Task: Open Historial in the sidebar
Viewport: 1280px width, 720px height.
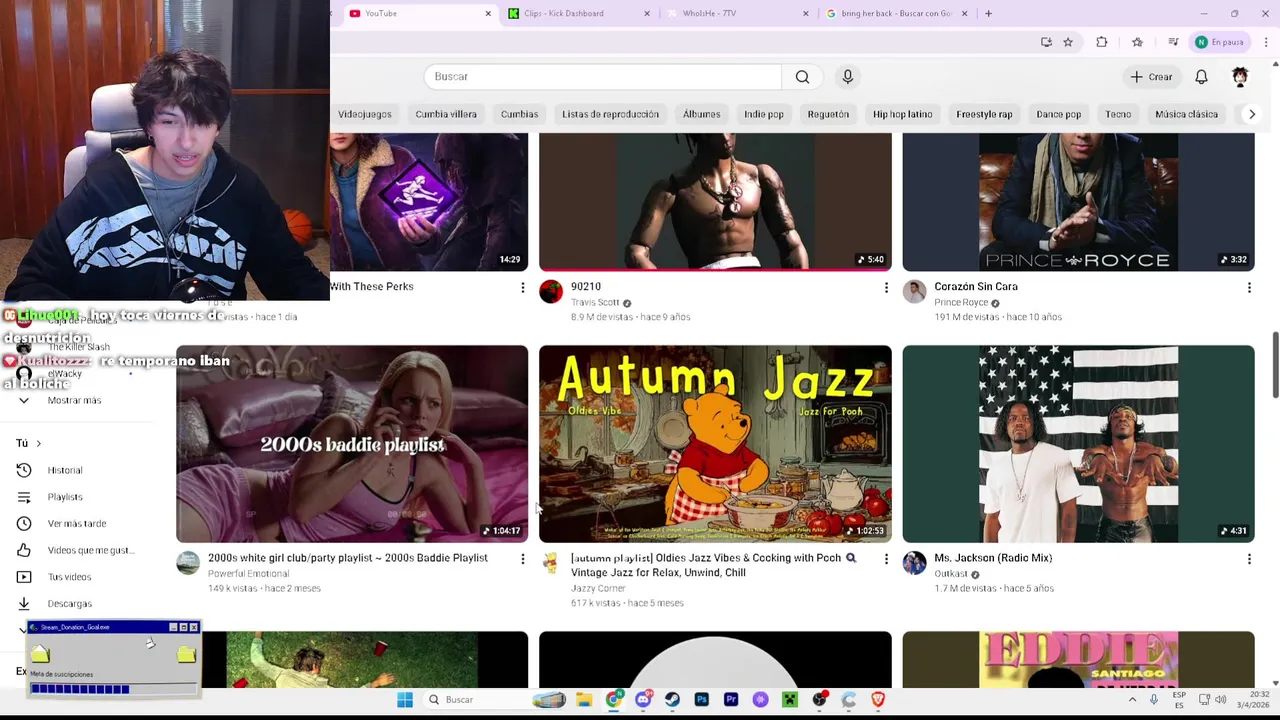Action: (65, 470)
